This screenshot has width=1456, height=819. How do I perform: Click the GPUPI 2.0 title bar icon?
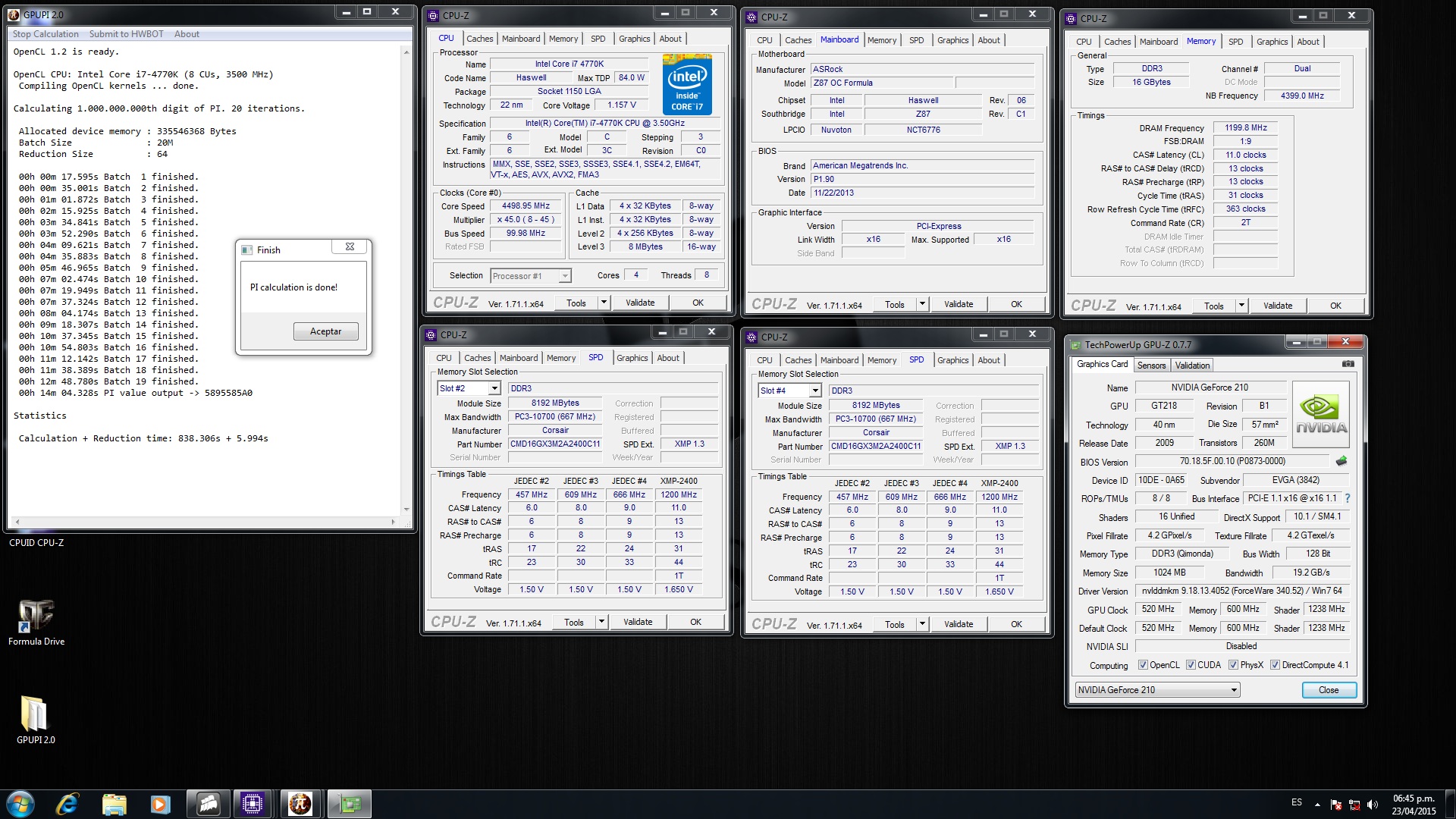pos(14,14)
